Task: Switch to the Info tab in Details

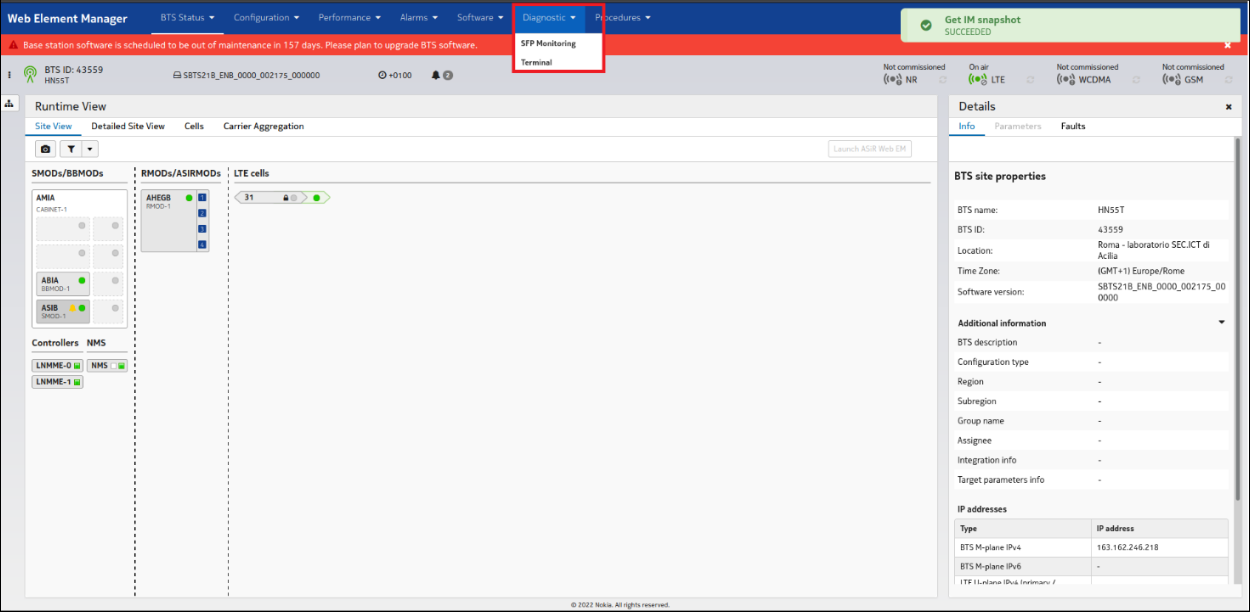Action: point(966,126)
